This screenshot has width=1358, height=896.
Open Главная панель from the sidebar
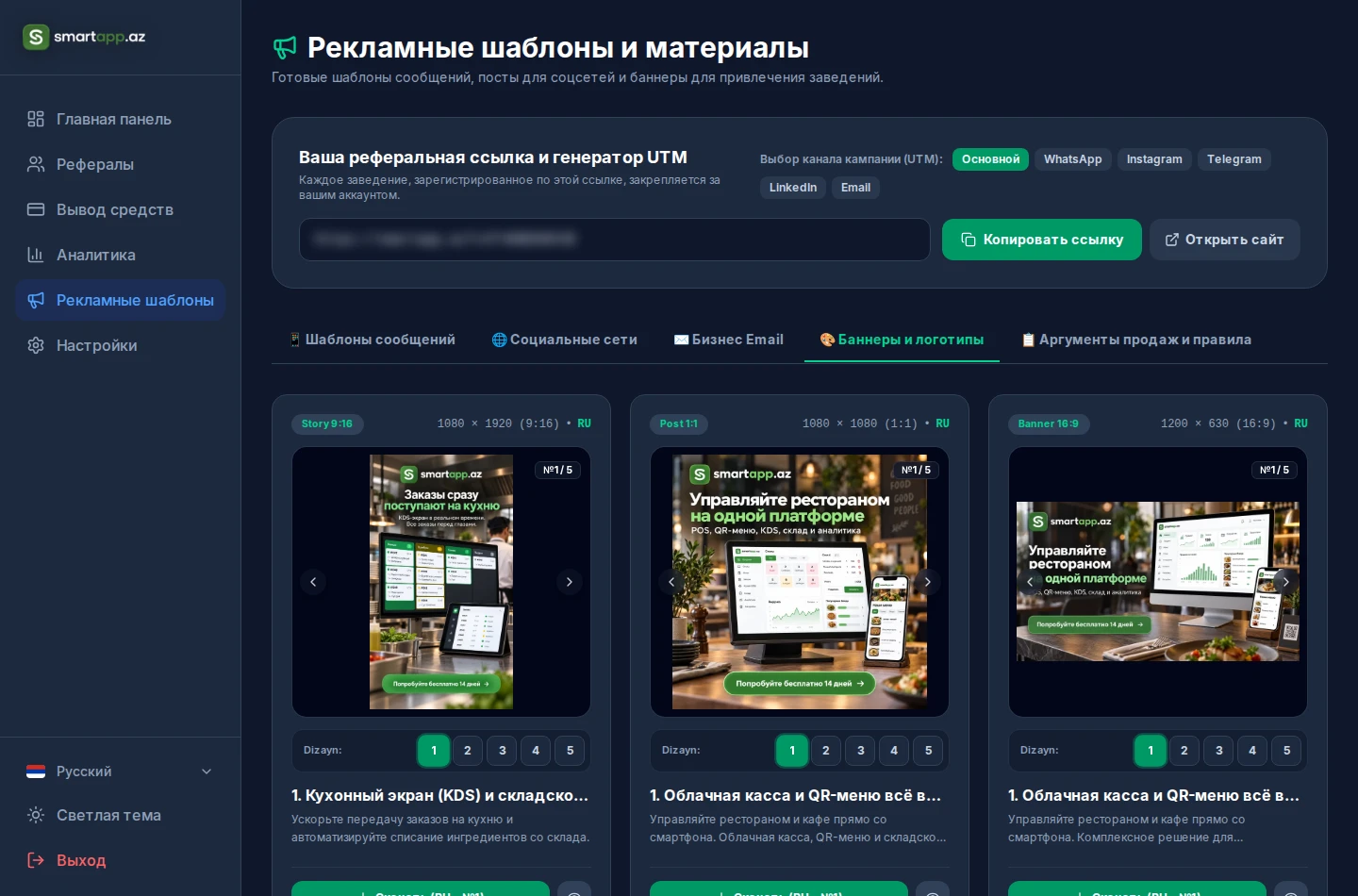click(x=121, y=119)
